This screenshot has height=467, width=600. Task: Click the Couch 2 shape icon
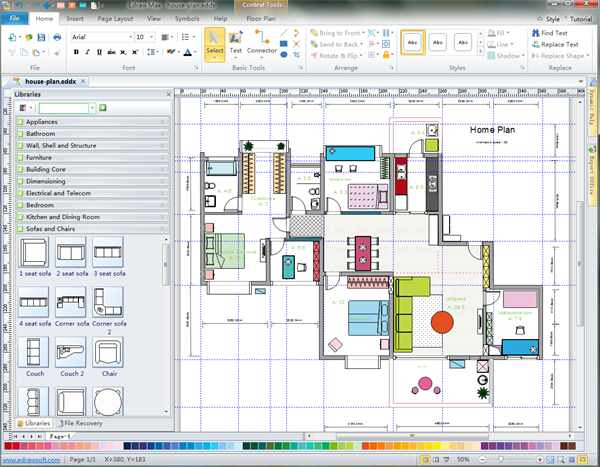click(70, 352)
